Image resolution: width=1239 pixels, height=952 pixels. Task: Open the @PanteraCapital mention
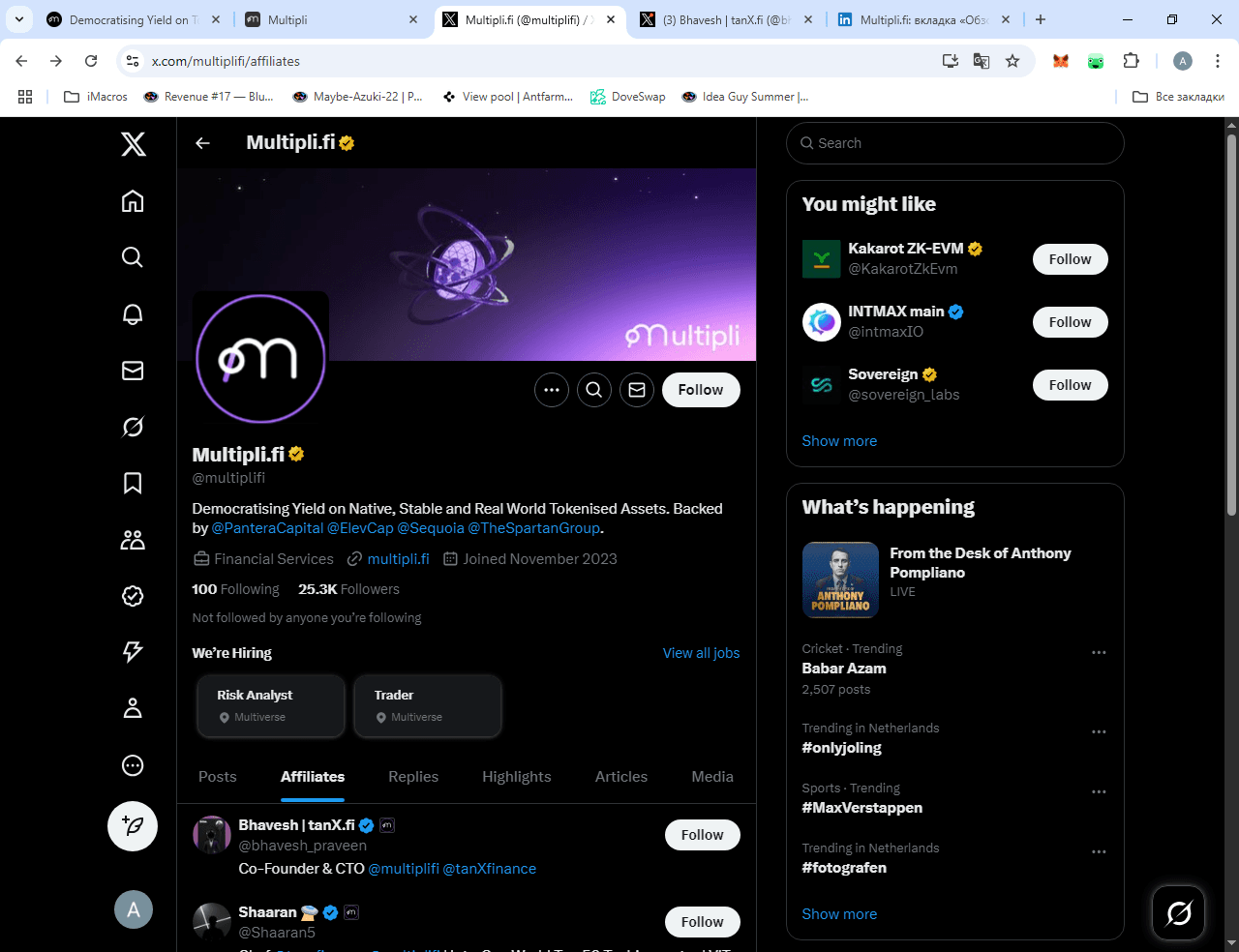(267, 528)
